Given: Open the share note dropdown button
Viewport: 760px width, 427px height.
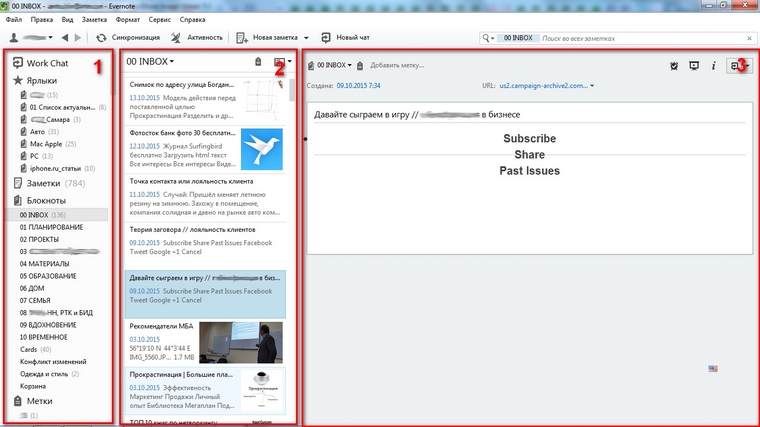Looking at the screenshot, I should pyautogui.click(x=740, y=65).
